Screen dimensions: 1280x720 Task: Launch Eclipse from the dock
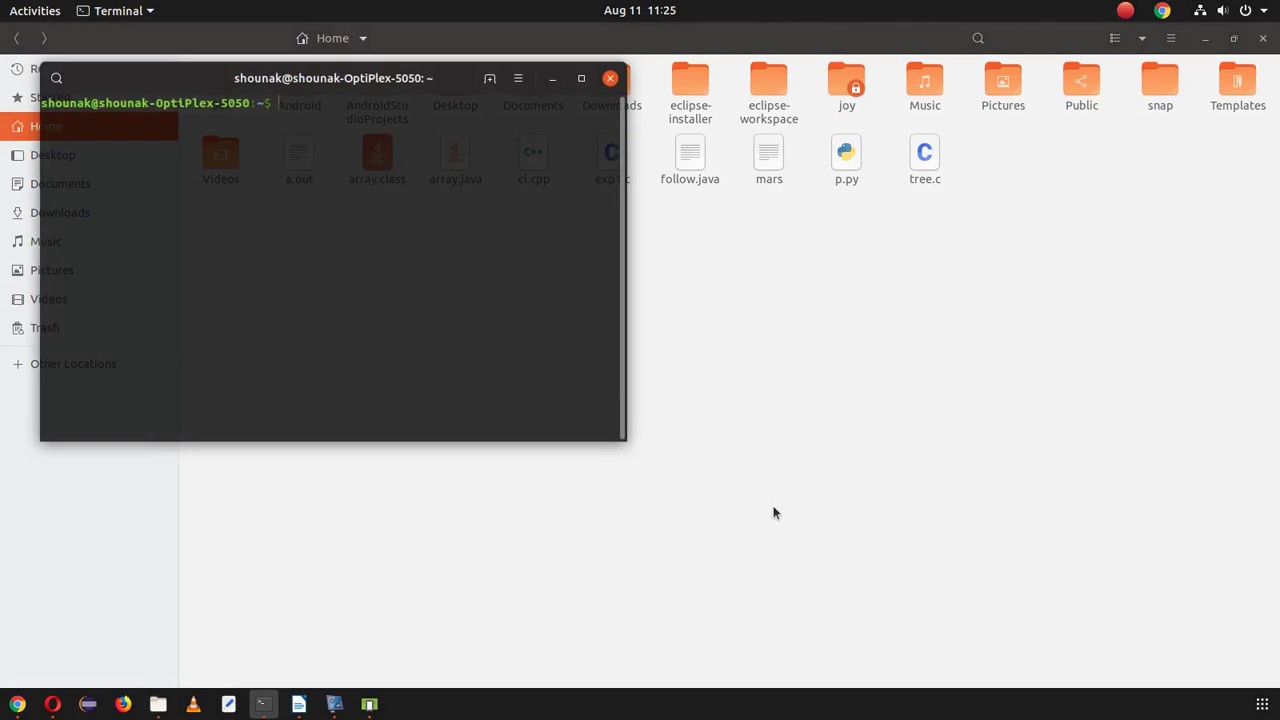click(88, 704)
